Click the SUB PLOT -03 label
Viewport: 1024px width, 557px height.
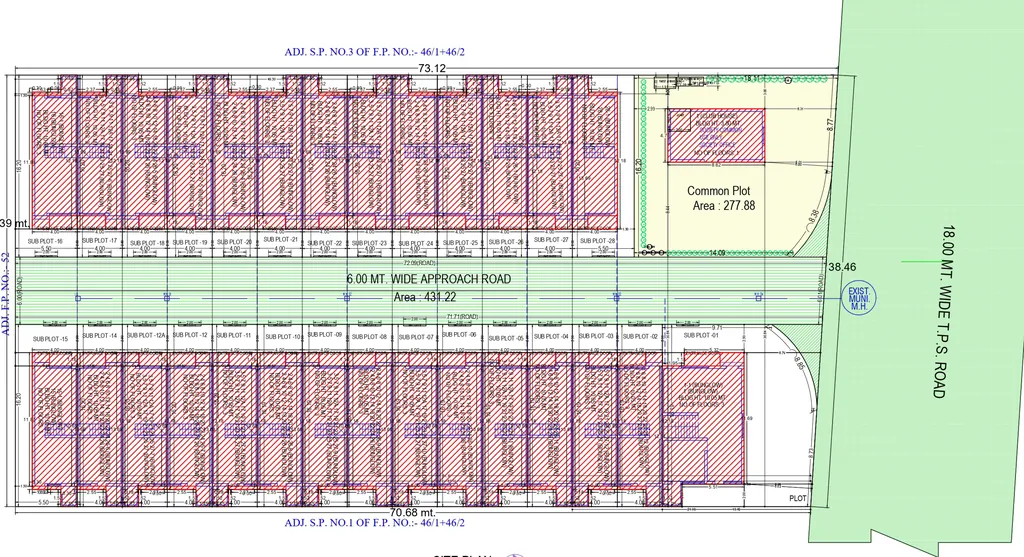(596, 336)
